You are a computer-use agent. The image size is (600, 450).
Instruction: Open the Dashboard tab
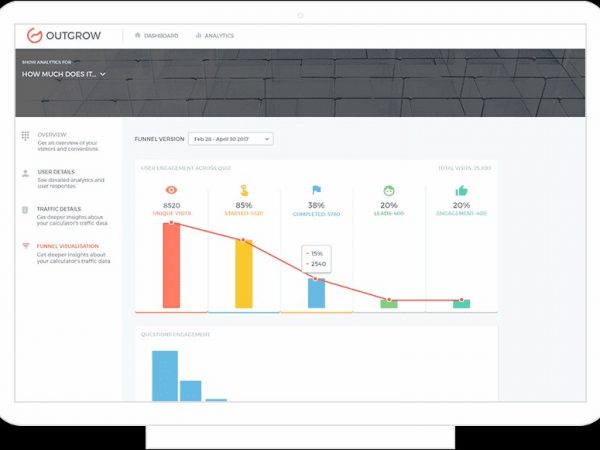click(156, 36)
